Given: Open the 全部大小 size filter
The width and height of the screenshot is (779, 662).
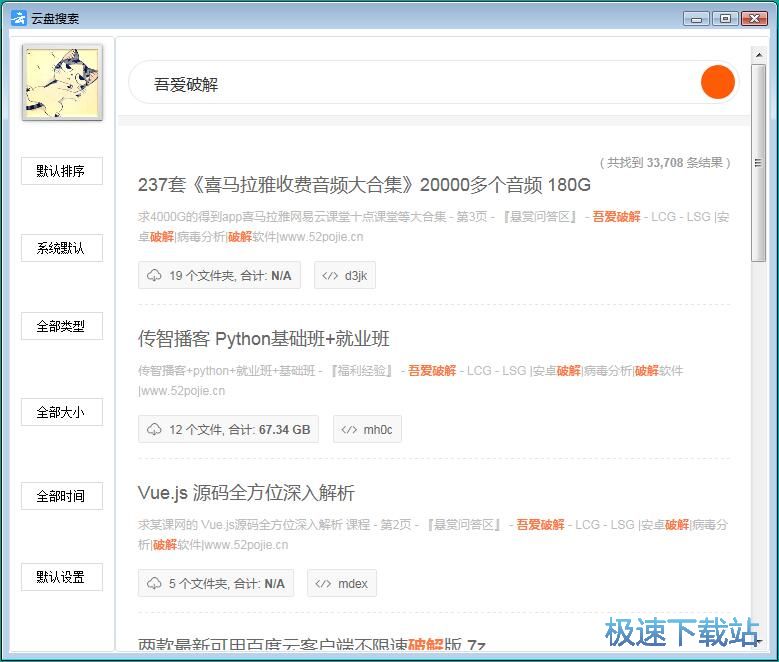Looking at the screenshot, I should click(x=61, y=412).
